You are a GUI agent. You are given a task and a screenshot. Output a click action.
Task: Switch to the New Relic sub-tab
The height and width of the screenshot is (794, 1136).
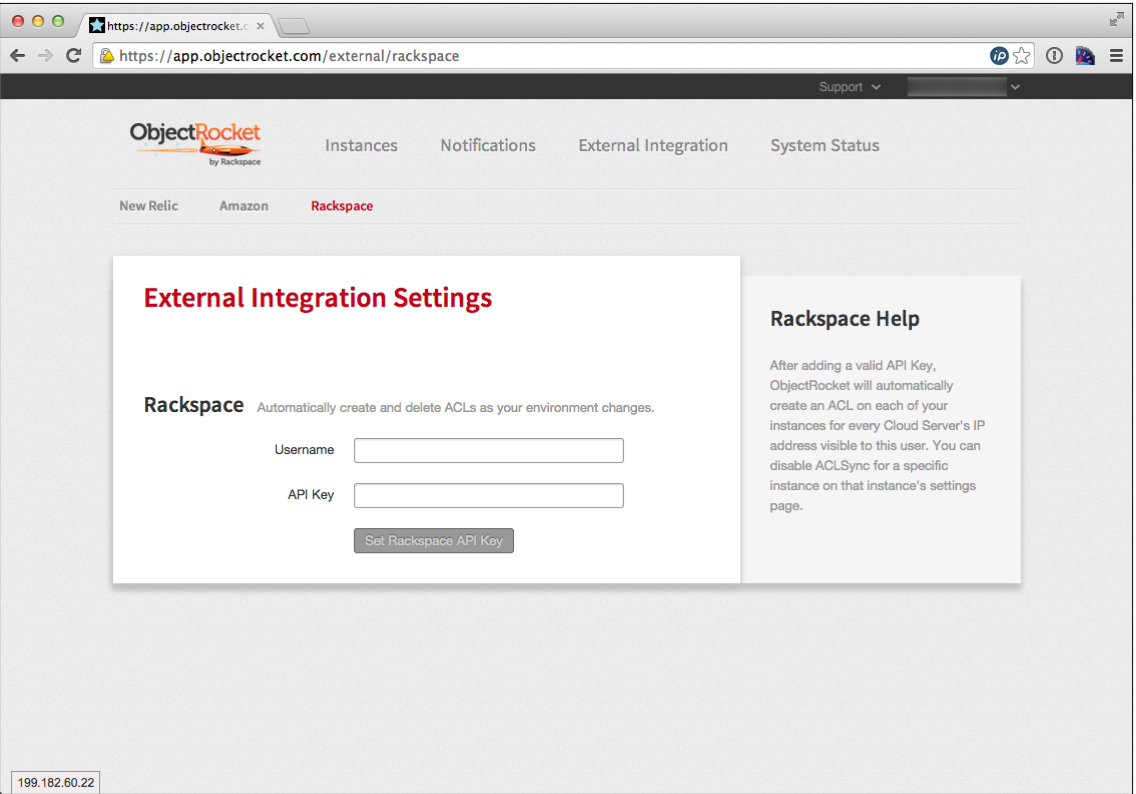149,206
